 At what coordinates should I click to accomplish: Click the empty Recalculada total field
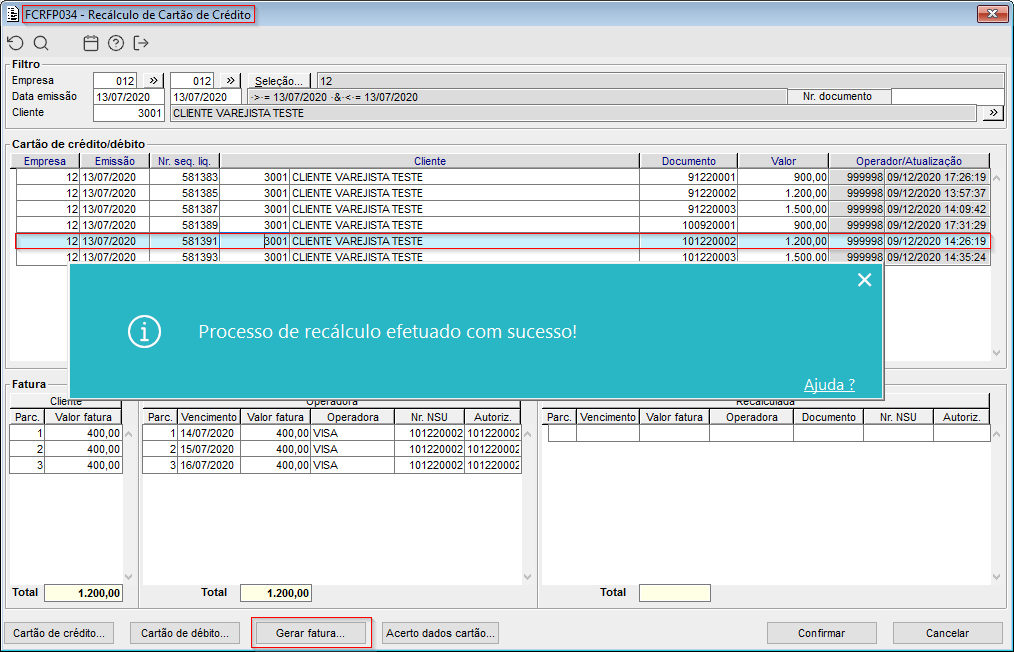pyautogui.click(x=674, y=593)
